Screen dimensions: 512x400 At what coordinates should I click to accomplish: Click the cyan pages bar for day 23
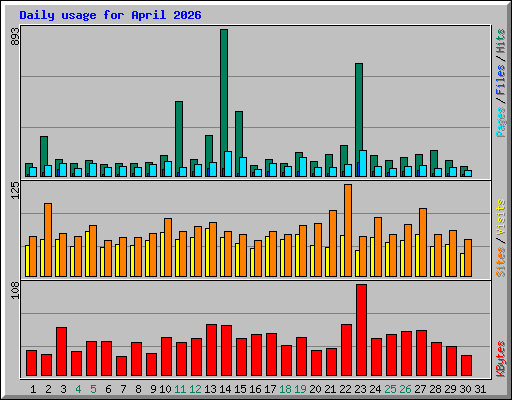tap(363, 163)
